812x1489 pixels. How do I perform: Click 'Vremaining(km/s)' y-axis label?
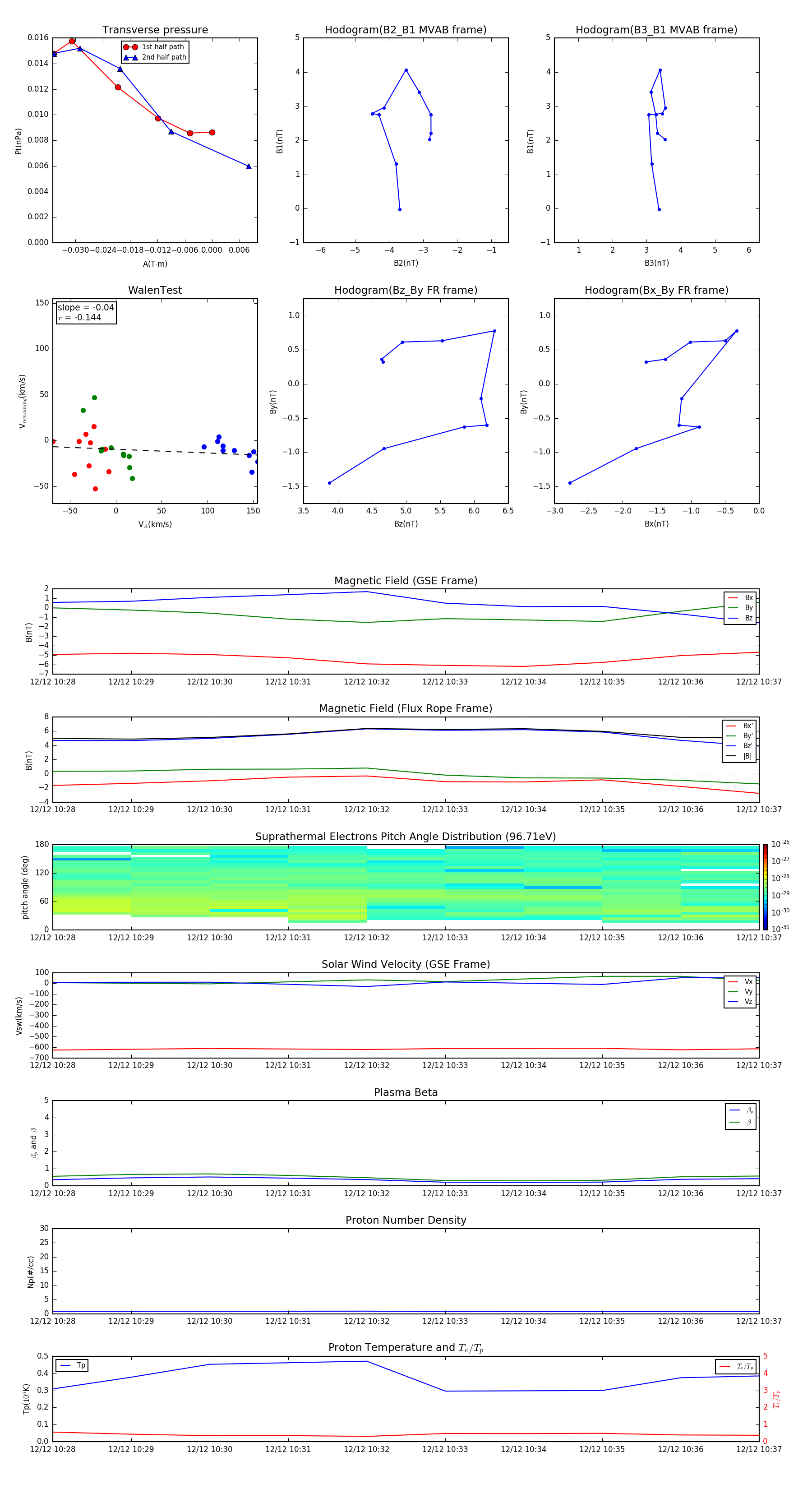click(23, 401)
